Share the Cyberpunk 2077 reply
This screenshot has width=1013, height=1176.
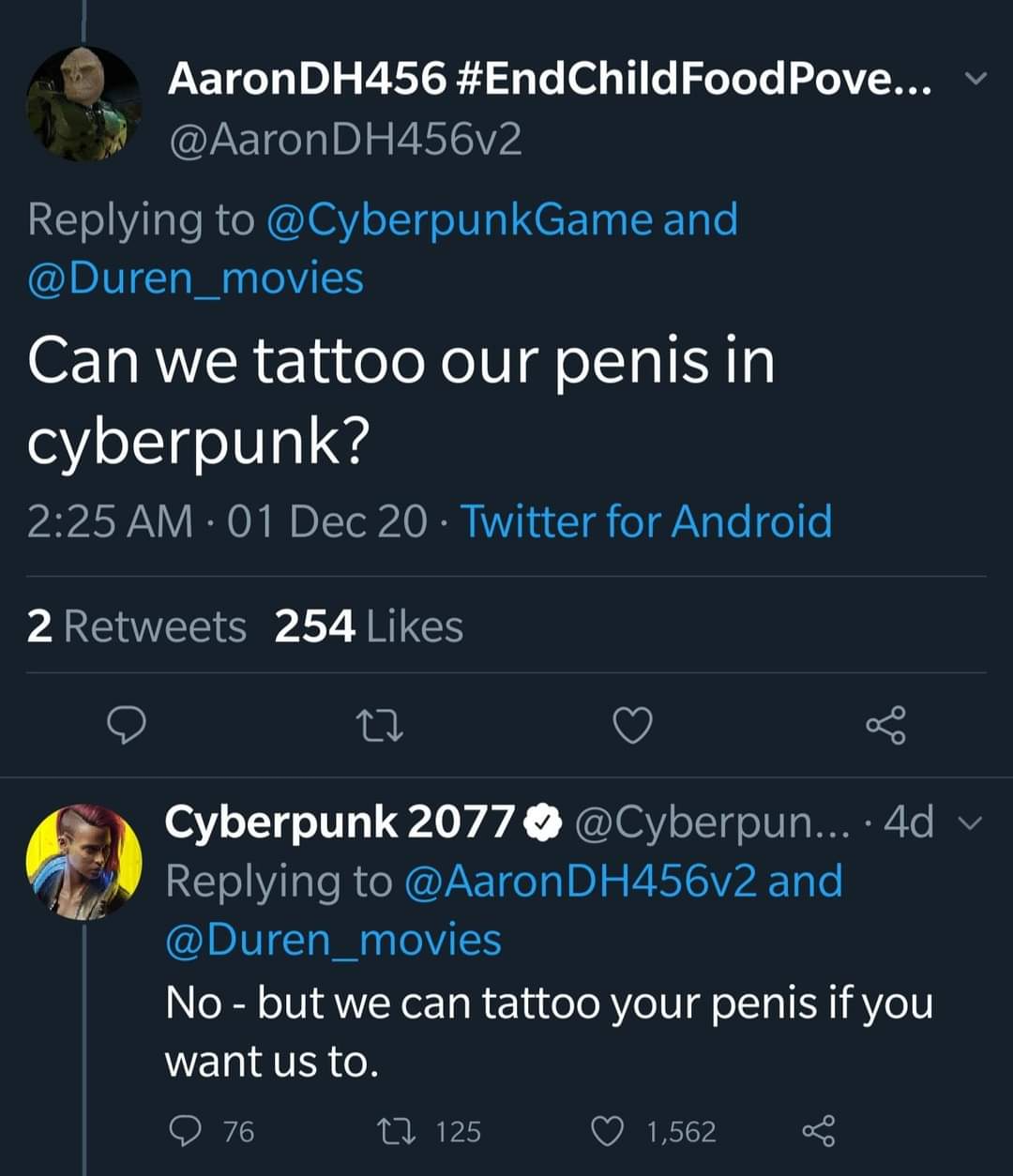click(818, 1131)
